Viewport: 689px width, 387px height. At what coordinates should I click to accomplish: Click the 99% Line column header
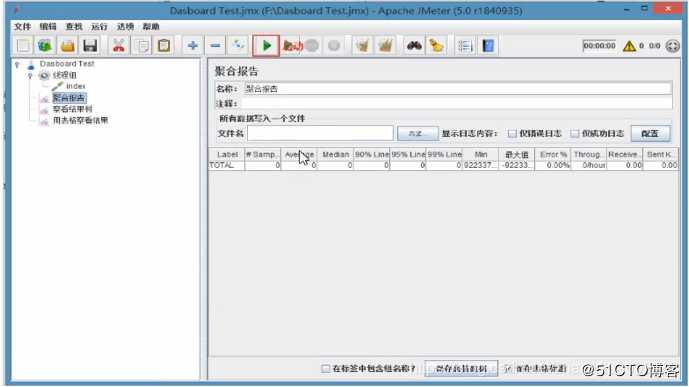click(x=444, y=155)
